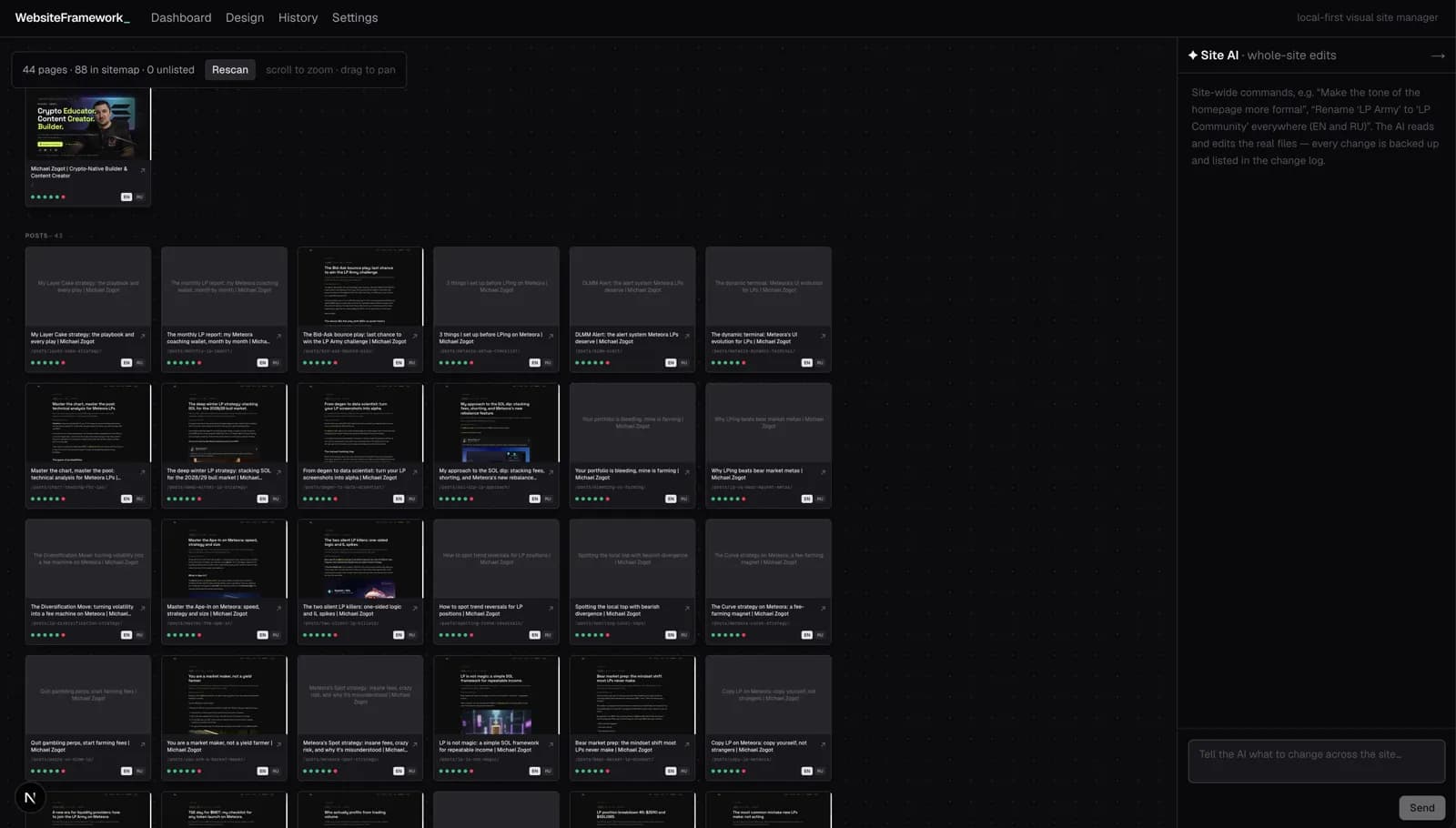
Task: Switch My Layer Cake strategy card to RU
Action: pos(139,362)
